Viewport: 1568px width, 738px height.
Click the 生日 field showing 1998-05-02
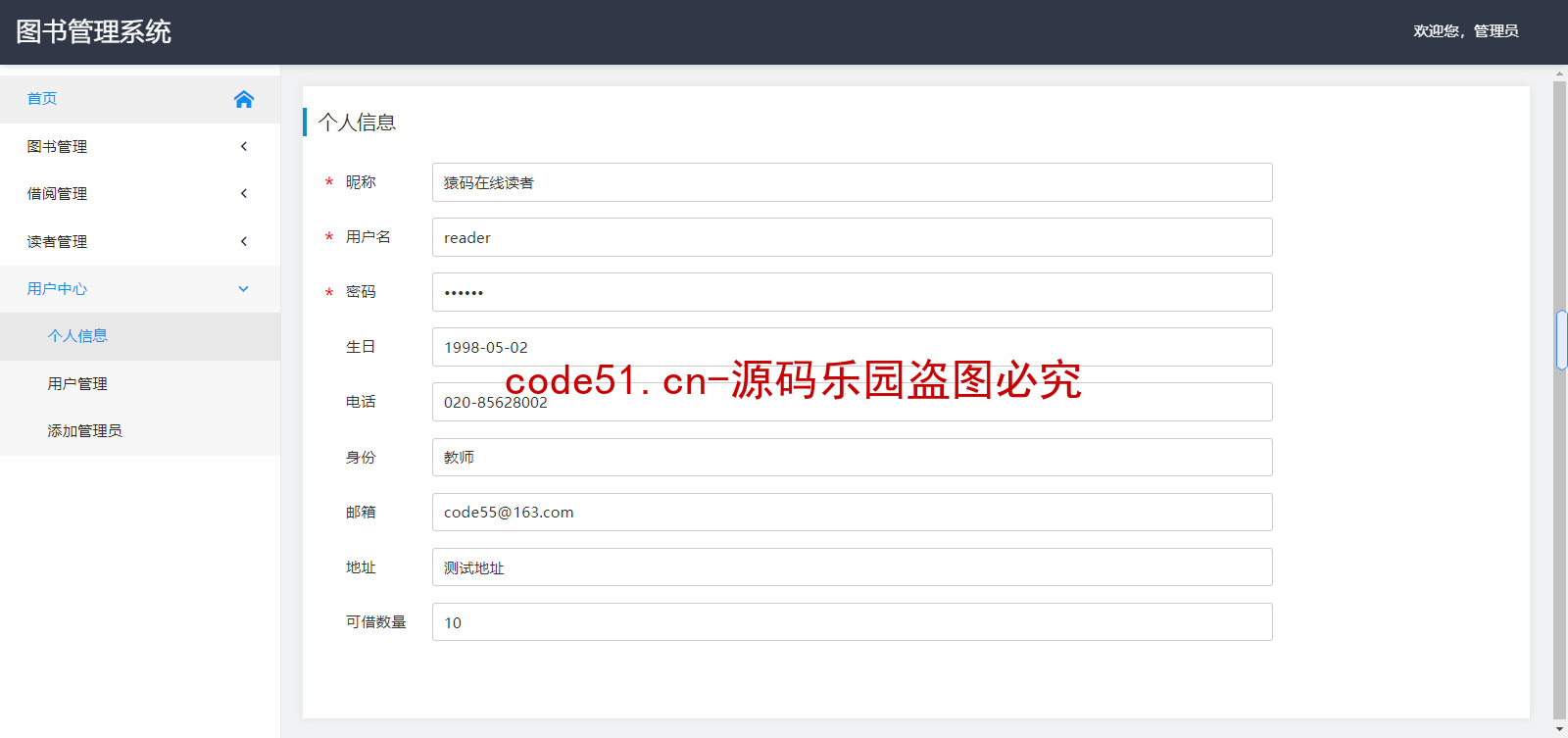coord(852,347)
